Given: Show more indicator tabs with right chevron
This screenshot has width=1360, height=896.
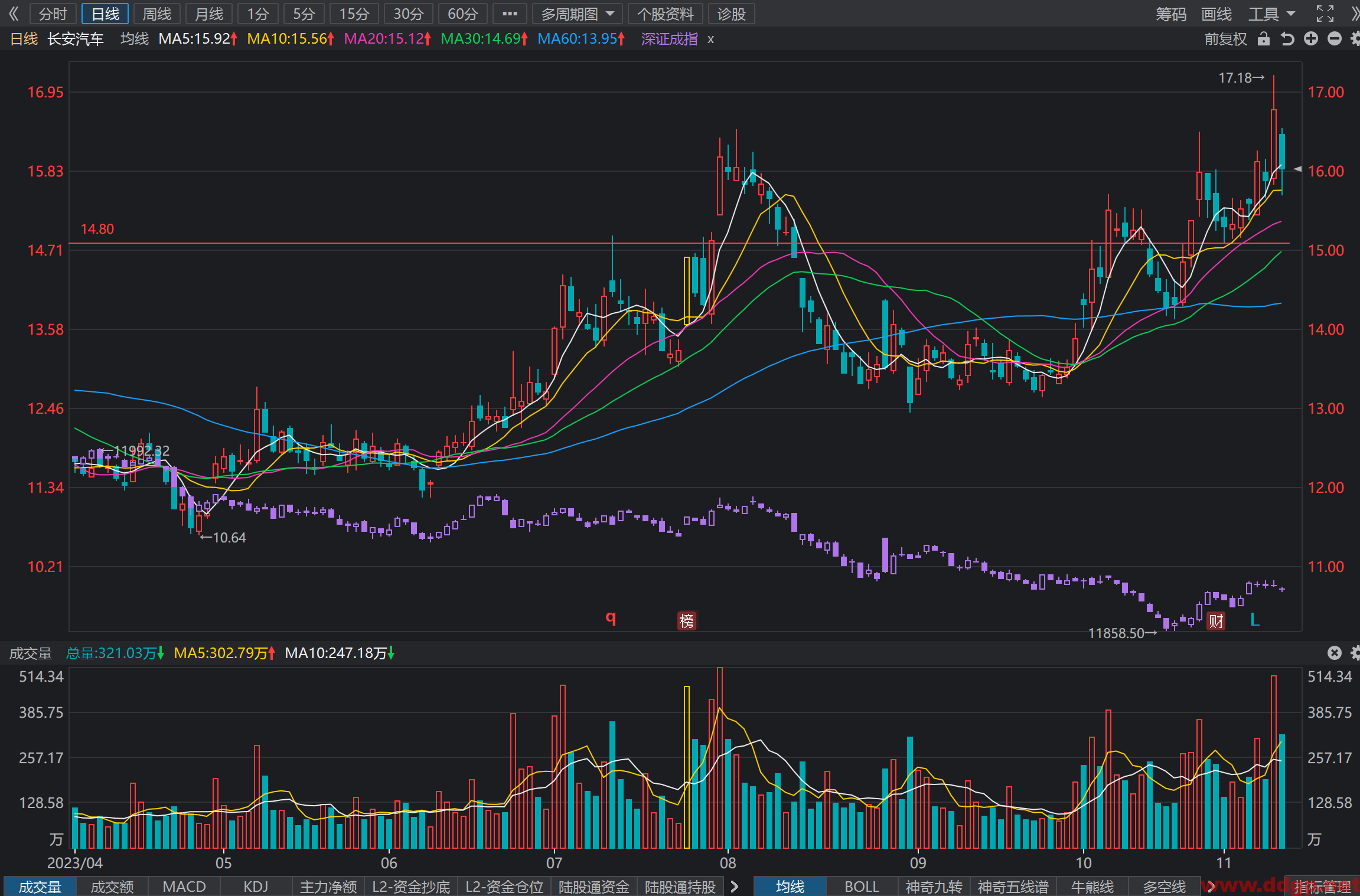Looking at the screenshot, I should coord(735,887).
